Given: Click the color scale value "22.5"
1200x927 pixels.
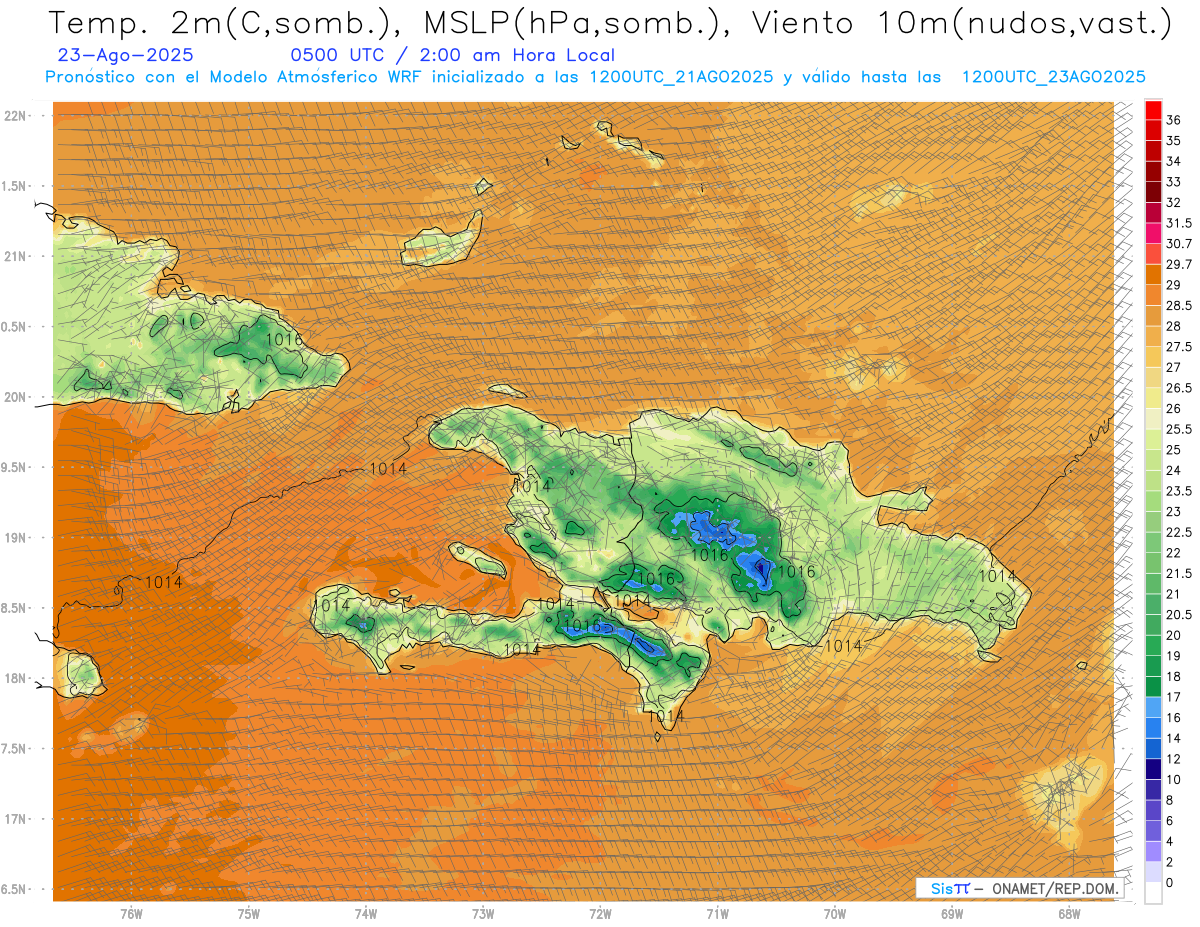Looking at the screenshot, I should click(1179, 532).
